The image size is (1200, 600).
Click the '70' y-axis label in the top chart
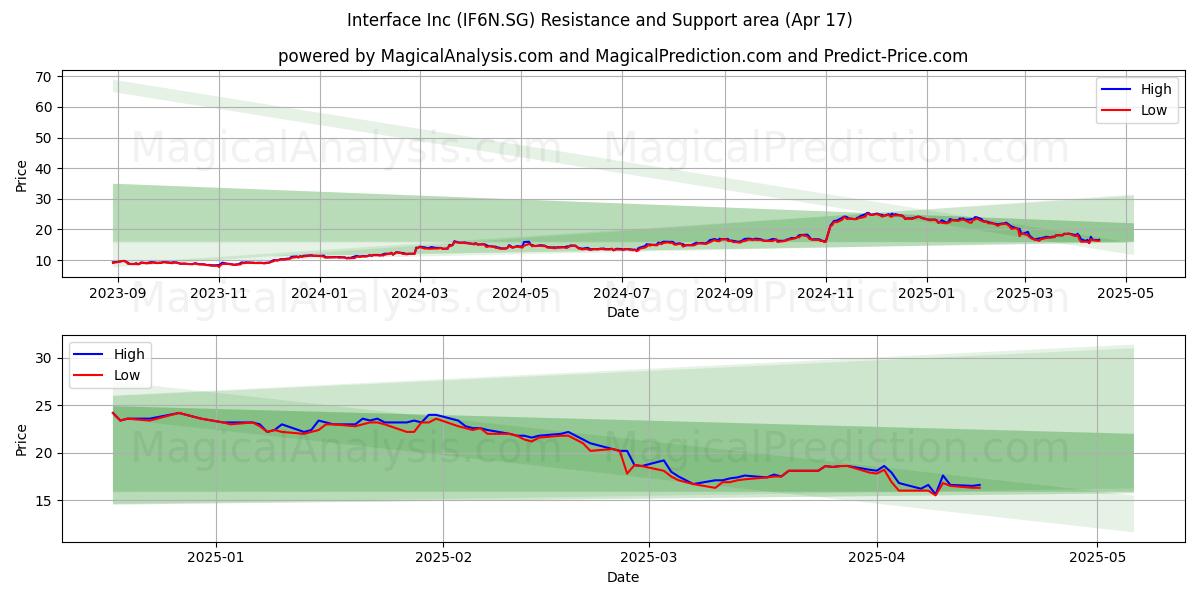click(x=46, y=76)
